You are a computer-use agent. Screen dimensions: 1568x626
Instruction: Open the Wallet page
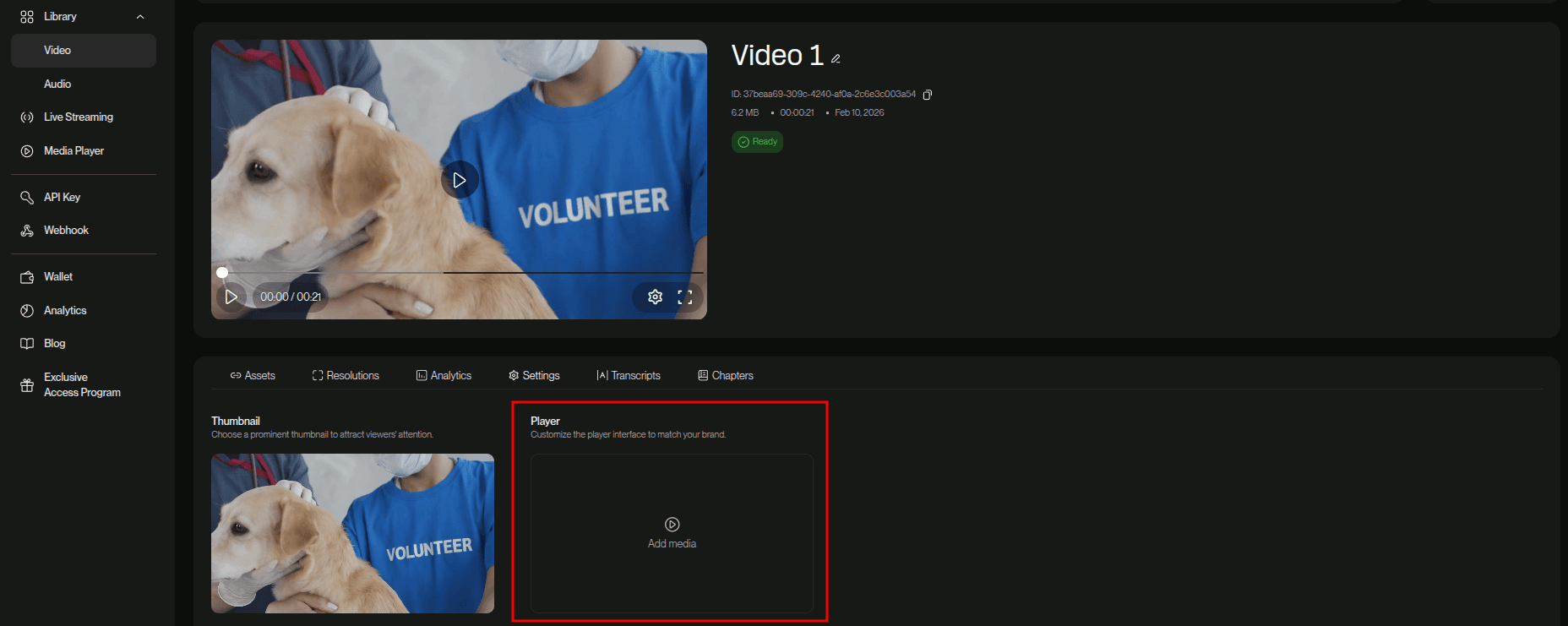point(57,277)
